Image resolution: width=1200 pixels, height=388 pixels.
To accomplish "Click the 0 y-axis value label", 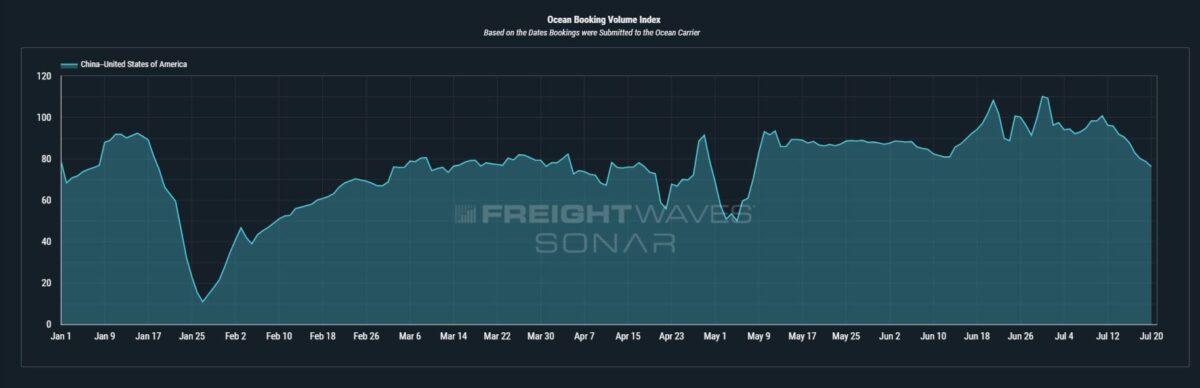I will (48, 324).
